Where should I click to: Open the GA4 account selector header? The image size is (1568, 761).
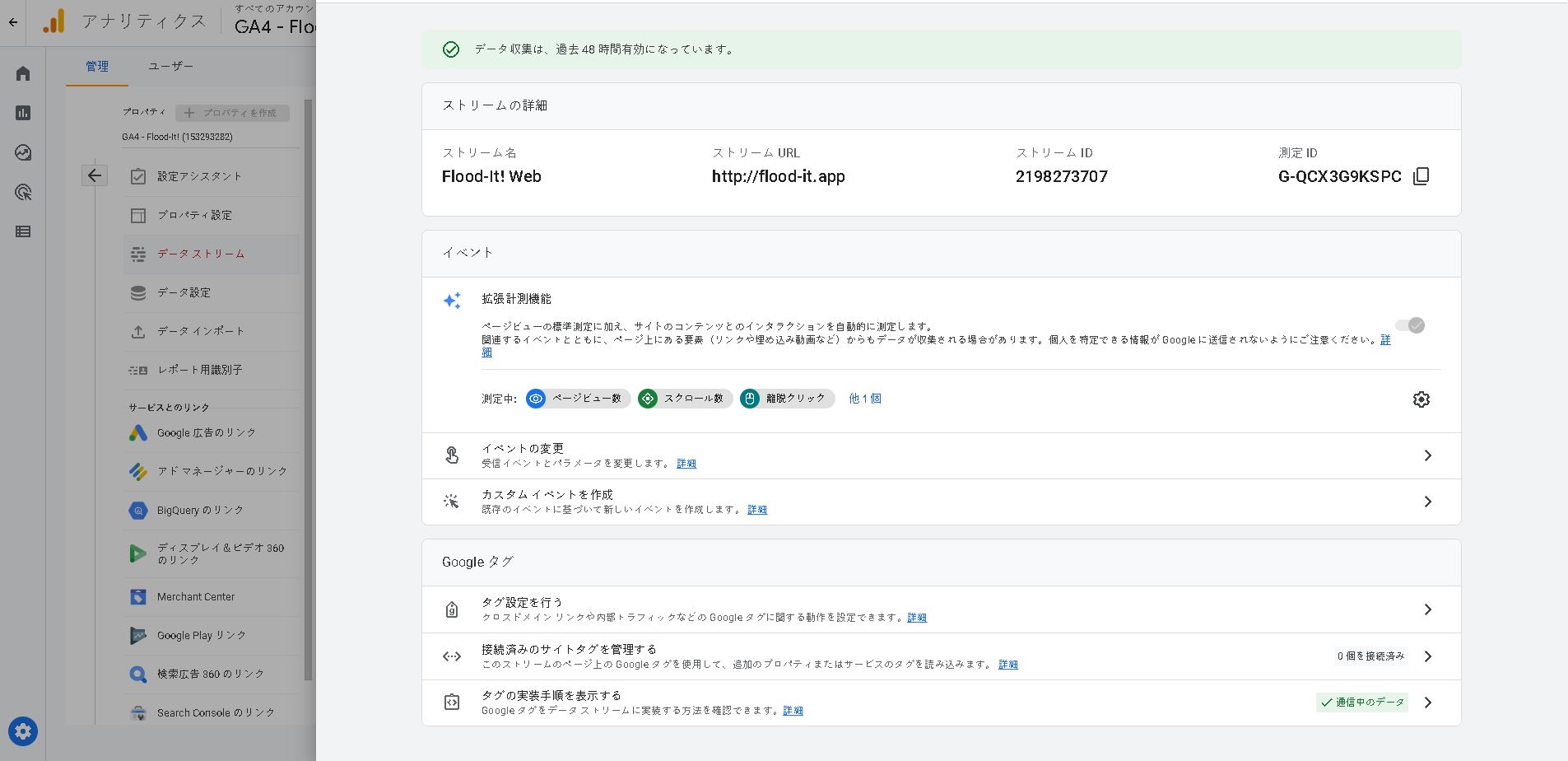[x=275, y=21]
